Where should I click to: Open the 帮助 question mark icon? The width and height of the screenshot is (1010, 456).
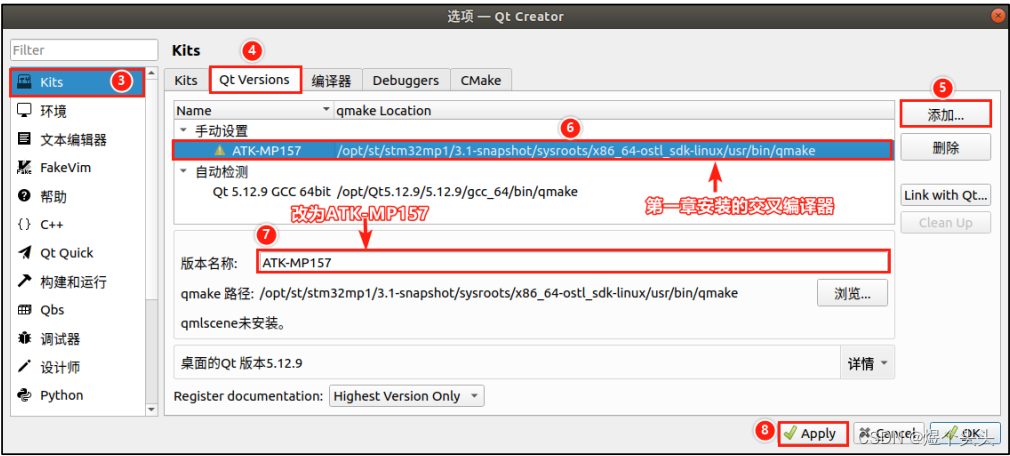click(x=24, y=196)
